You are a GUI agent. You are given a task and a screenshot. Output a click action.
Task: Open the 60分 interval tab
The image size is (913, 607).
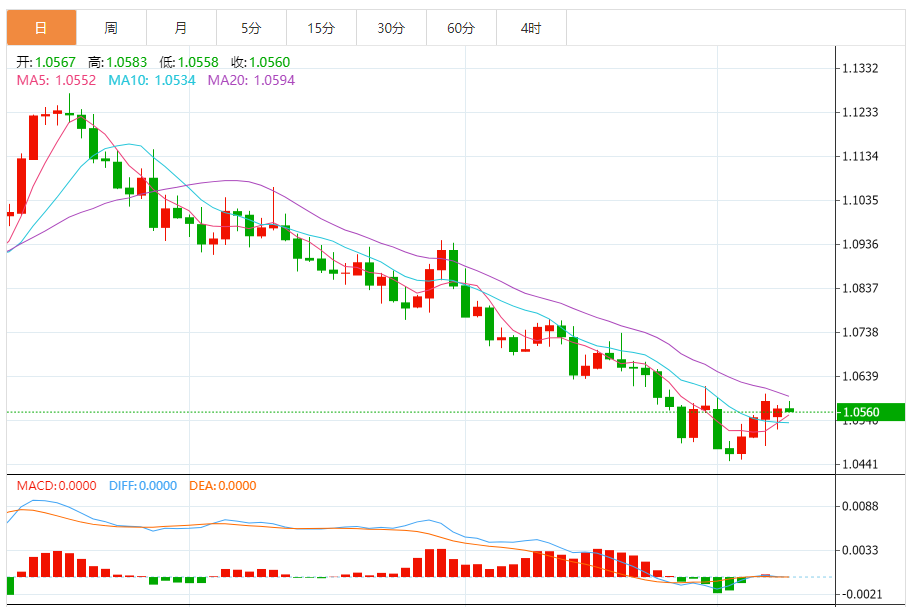(461, 28)
